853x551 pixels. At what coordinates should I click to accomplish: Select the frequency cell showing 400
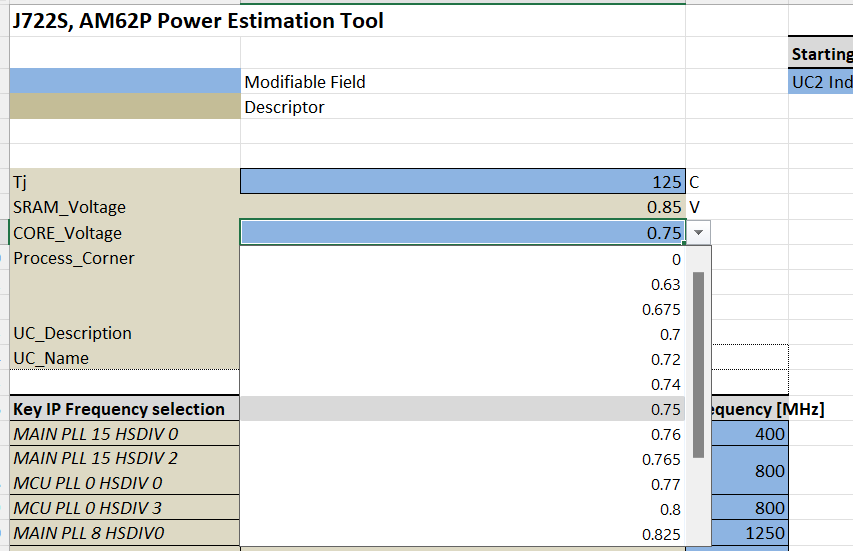pos(750,434)
